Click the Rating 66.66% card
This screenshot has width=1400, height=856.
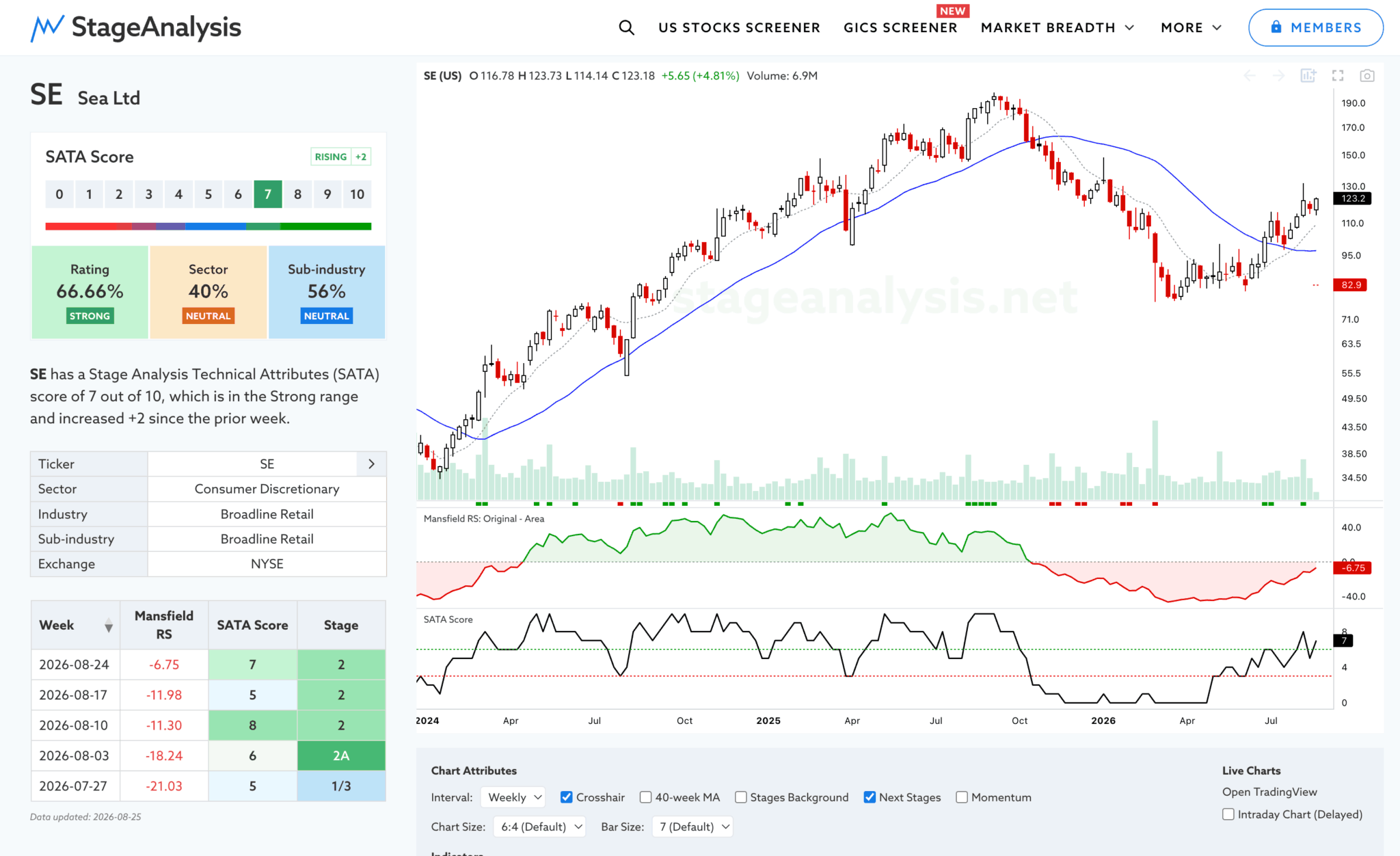click(x=90, y=292)
